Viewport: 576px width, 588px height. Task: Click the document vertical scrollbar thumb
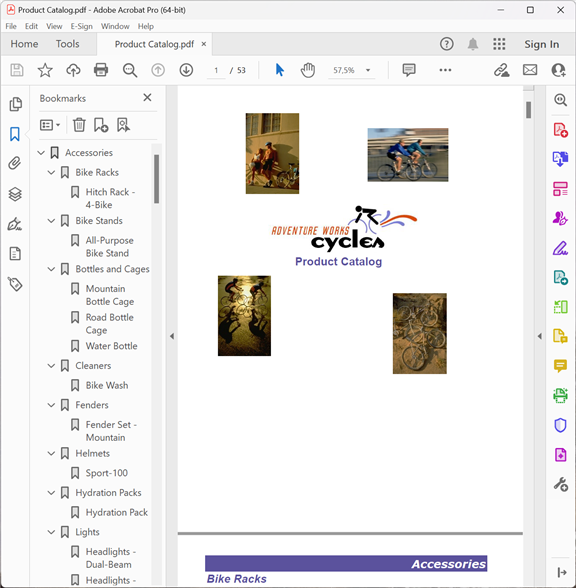[x=528, y=110]
